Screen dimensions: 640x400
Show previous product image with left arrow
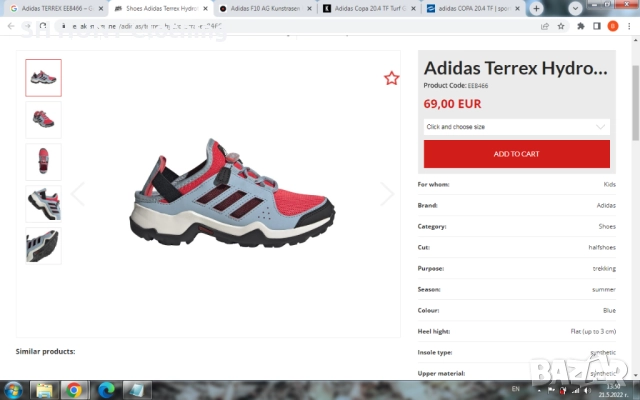[x=78, y=194]
